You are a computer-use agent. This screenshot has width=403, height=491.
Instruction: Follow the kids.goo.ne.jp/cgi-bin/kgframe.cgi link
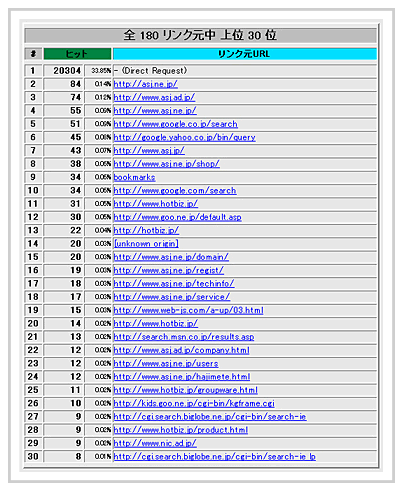pos(194,403)
